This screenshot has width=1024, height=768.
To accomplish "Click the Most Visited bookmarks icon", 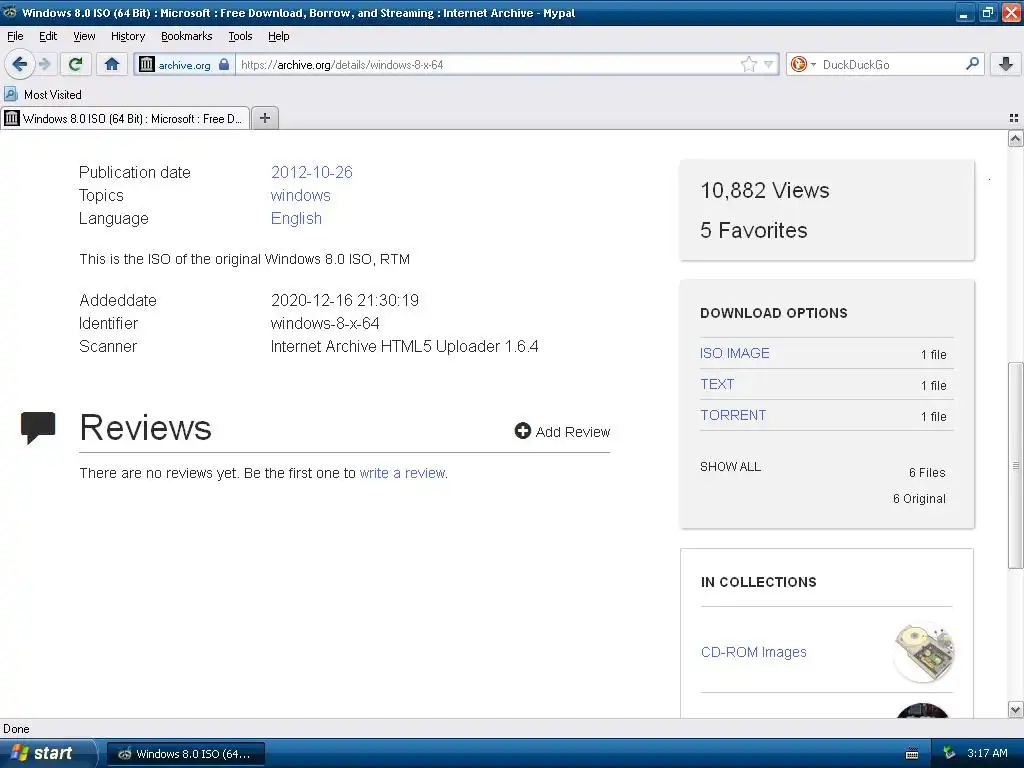I will [10, 94].
